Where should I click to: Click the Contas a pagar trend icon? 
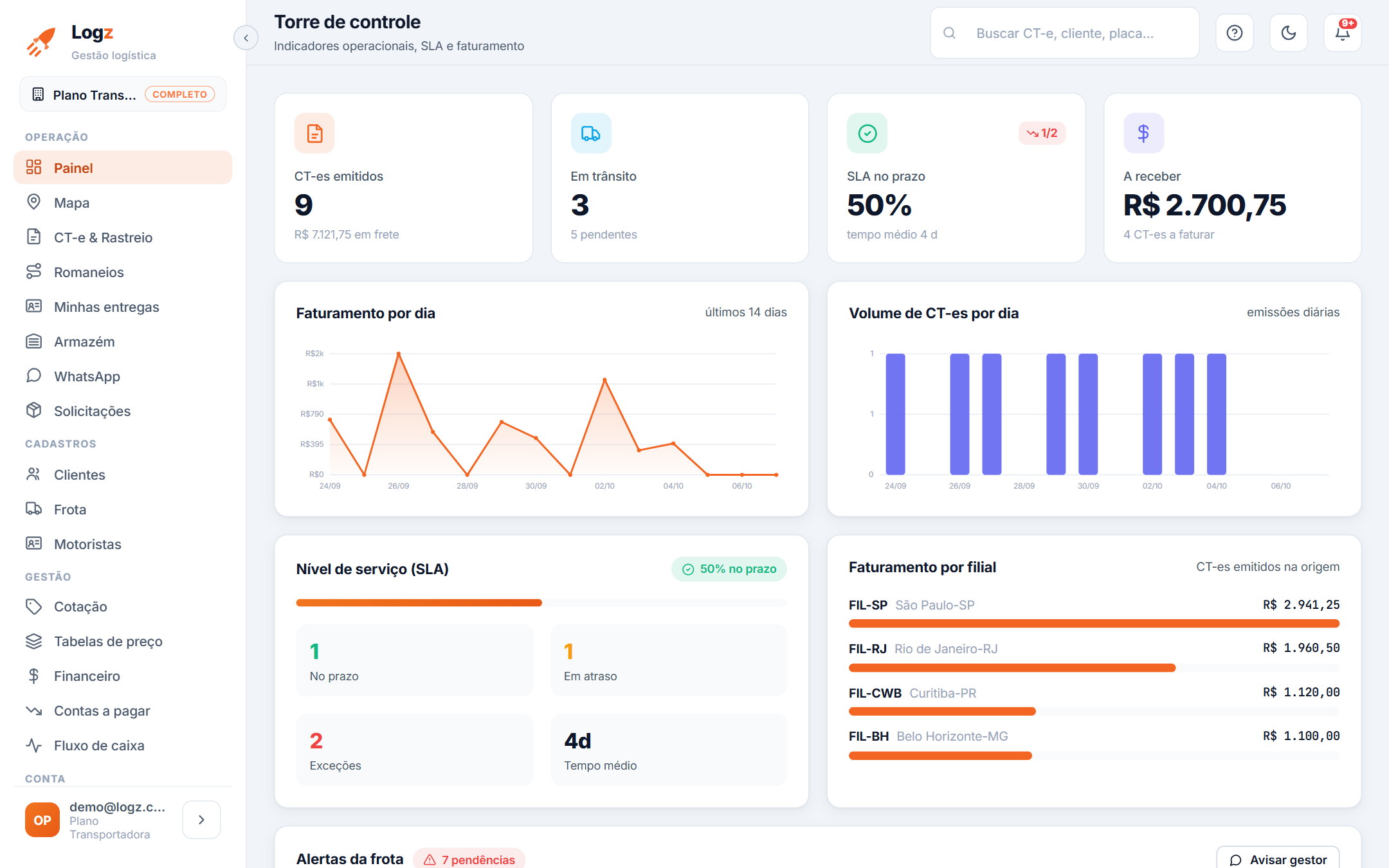click(x=34, y=710)
